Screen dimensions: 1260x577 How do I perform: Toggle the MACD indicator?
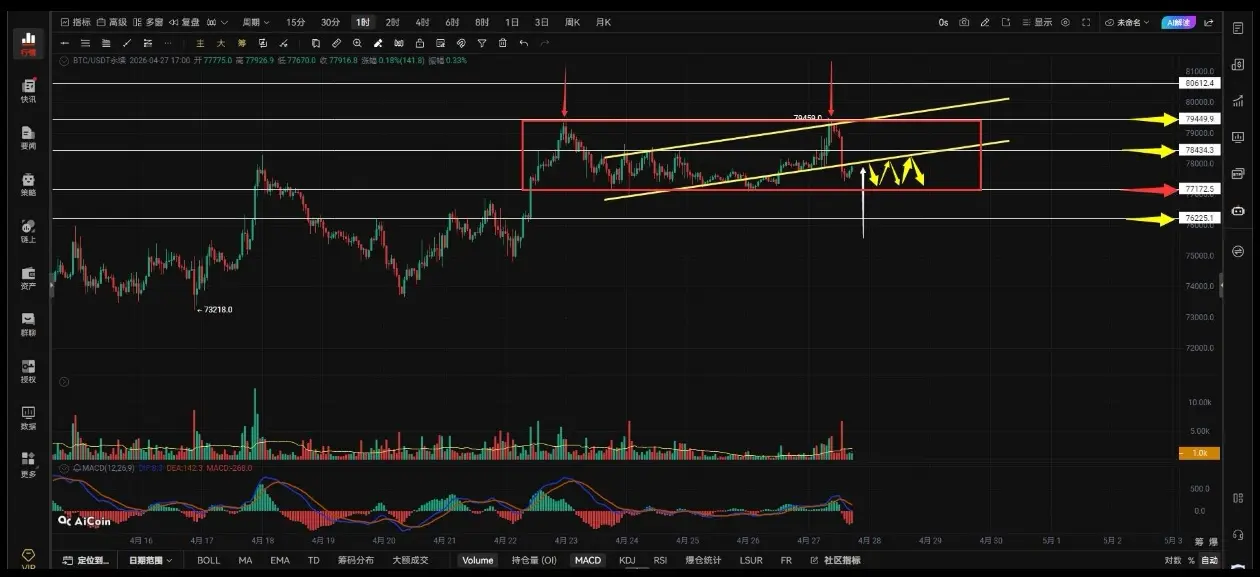pos(587,560)
